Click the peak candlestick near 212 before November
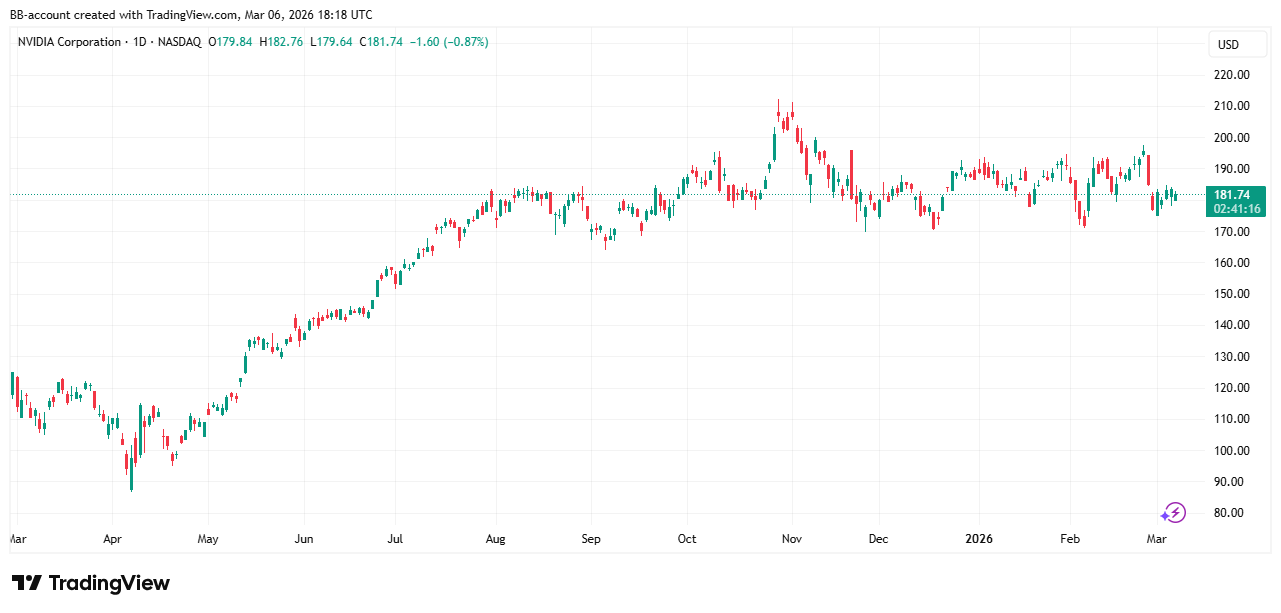Screen dimensions: 1281x613 pyautogui.click(x=778, y=112)
